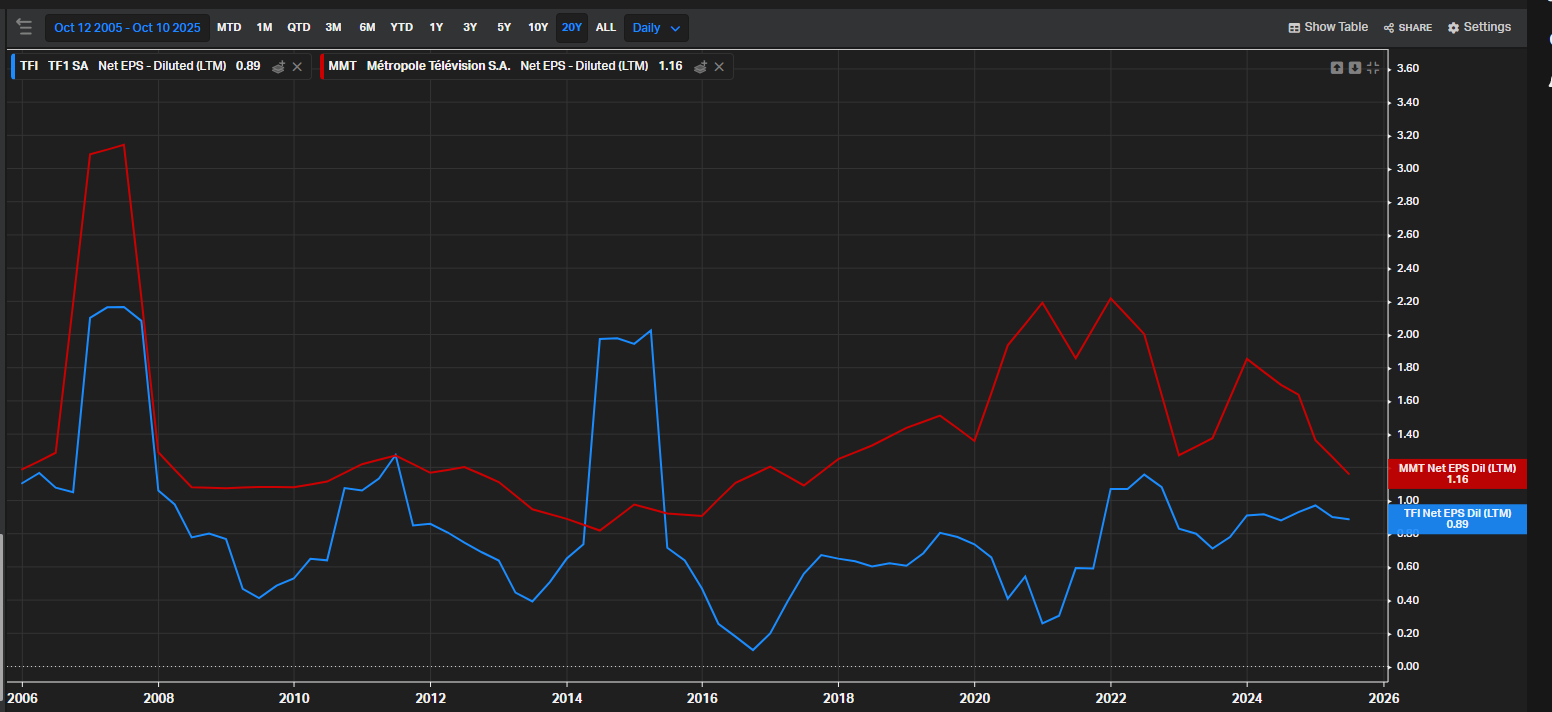Image resolution: width=1552 pixels, height=712 pixels.
Task: Select the 5Y time range
Action: coord(504,27)
